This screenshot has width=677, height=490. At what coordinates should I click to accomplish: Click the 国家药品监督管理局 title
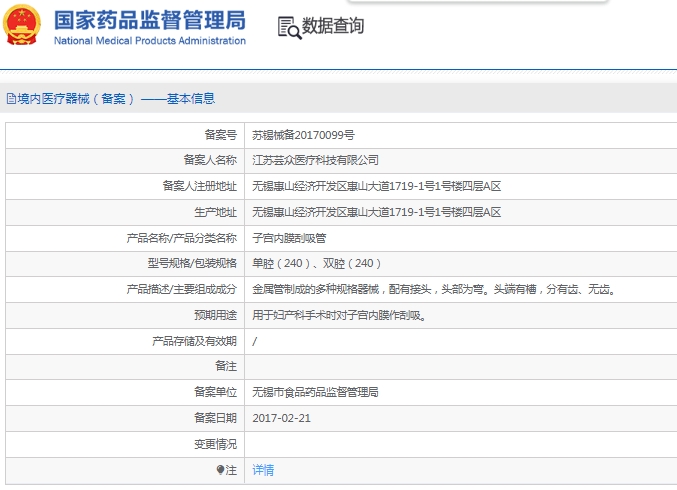[150, 20]
